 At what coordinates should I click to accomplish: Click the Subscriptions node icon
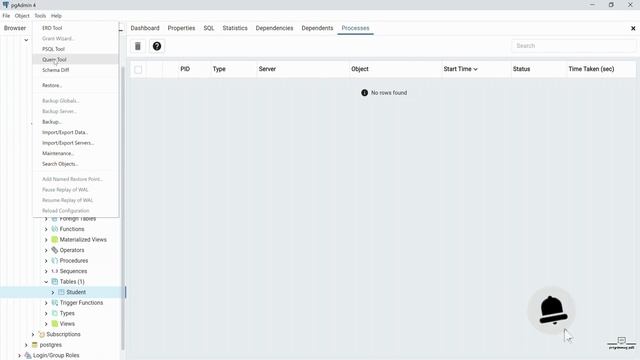[x=41, y=334]
